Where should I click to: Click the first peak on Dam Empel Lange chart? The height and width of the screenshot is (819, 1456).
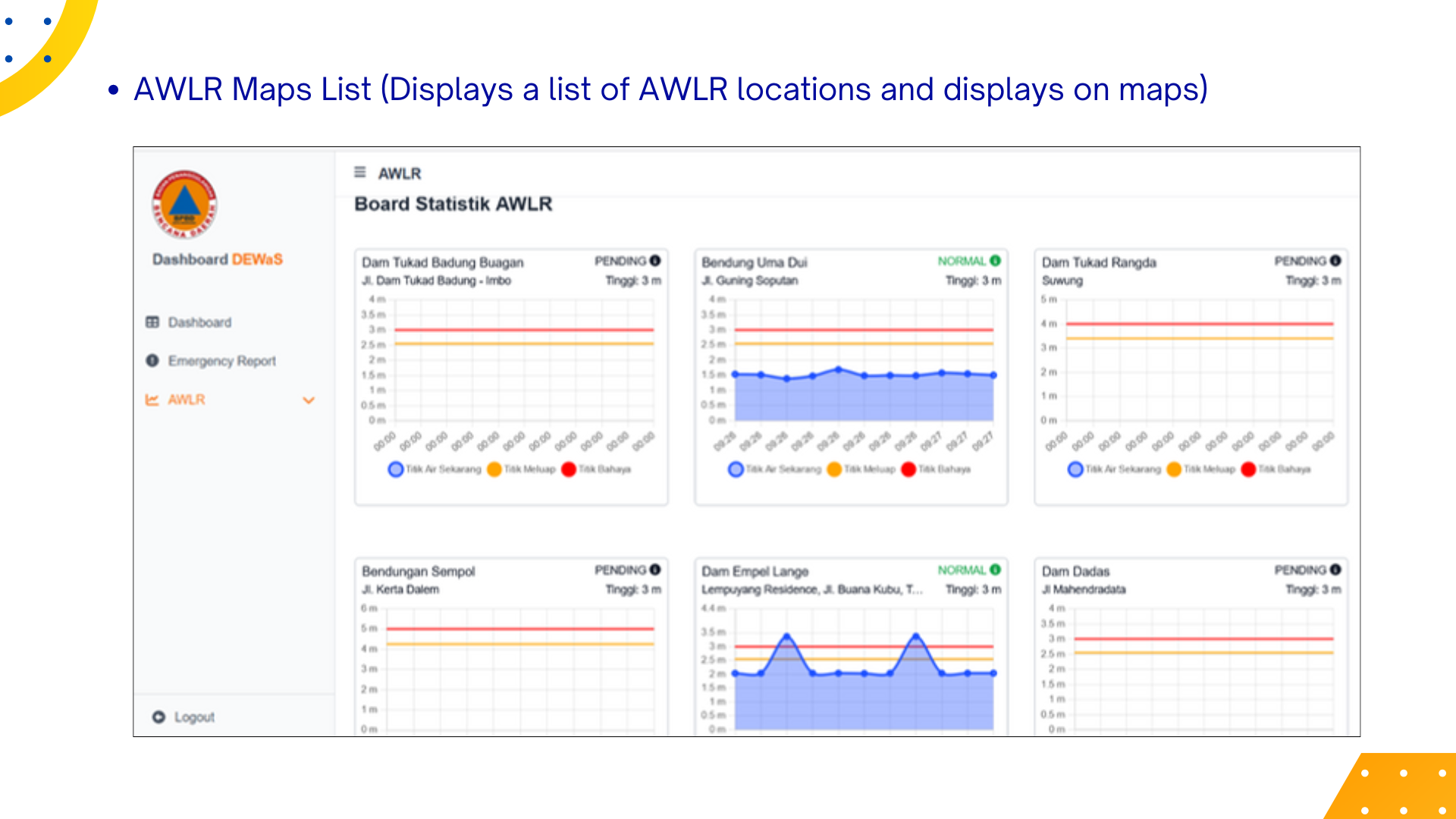787,636
